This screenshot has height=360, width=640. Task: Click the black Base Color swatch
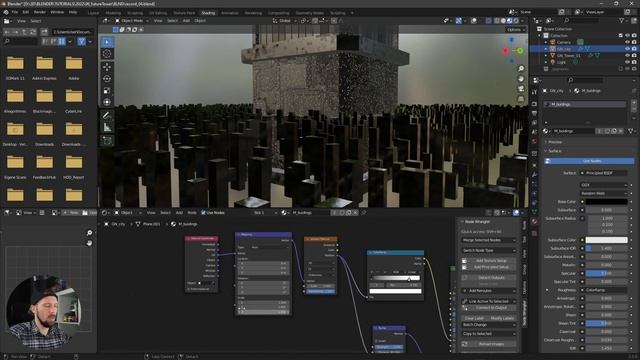point(606,202)
